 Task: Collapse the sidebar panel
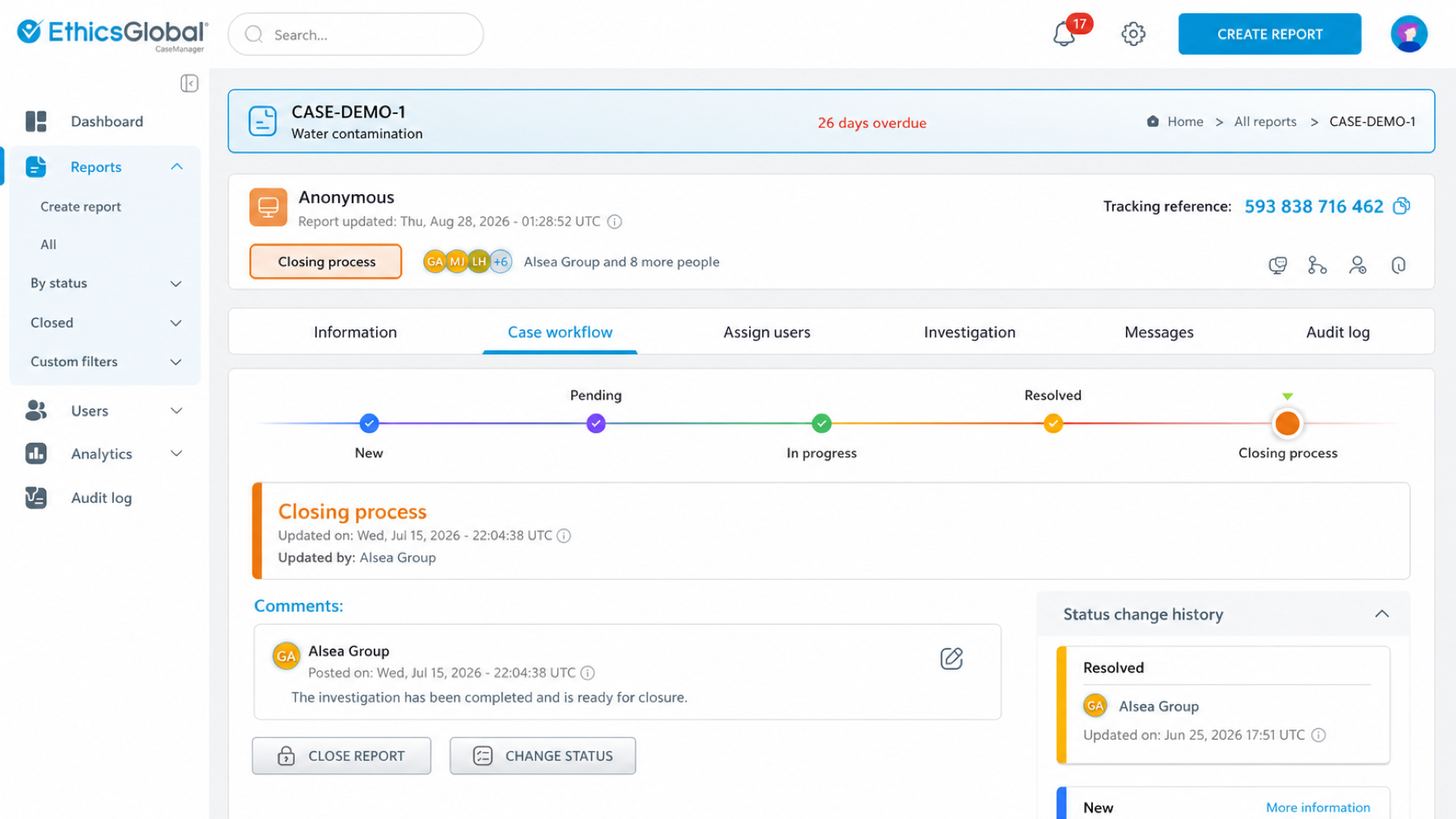click(x=189, y=83)
